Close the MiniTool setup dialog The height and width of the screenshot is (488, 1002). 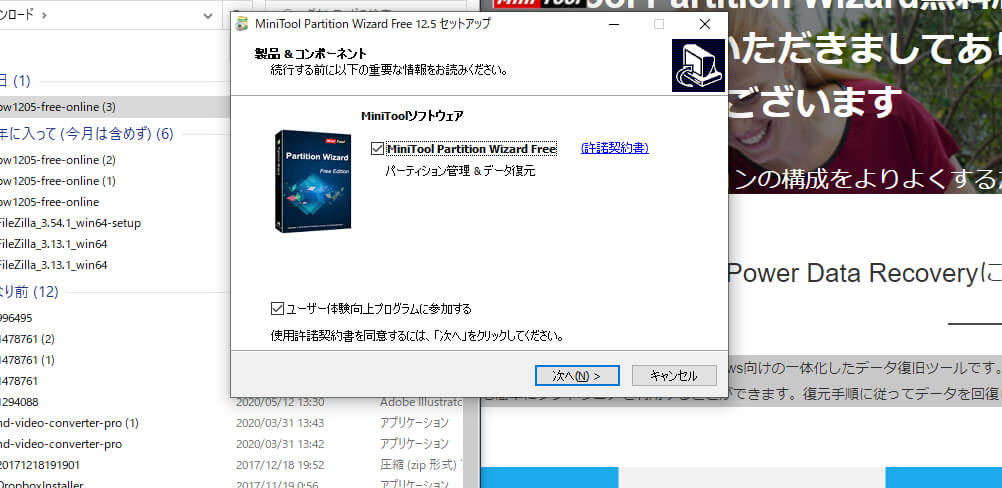pyautogui.click(x=705, y=24)
